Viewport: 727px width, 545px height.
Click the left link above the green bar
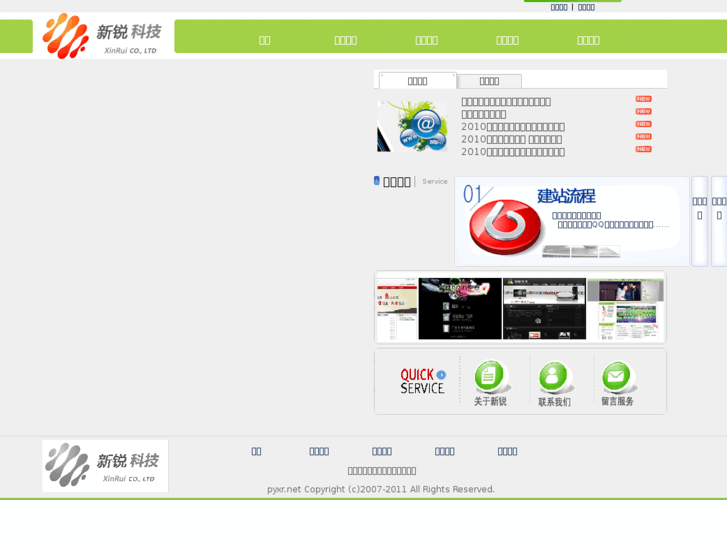pyautogui.click(x=559, y=7)
